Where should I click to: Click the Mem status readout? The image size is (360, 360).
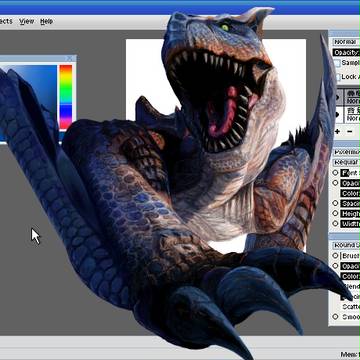pos(350,354)
